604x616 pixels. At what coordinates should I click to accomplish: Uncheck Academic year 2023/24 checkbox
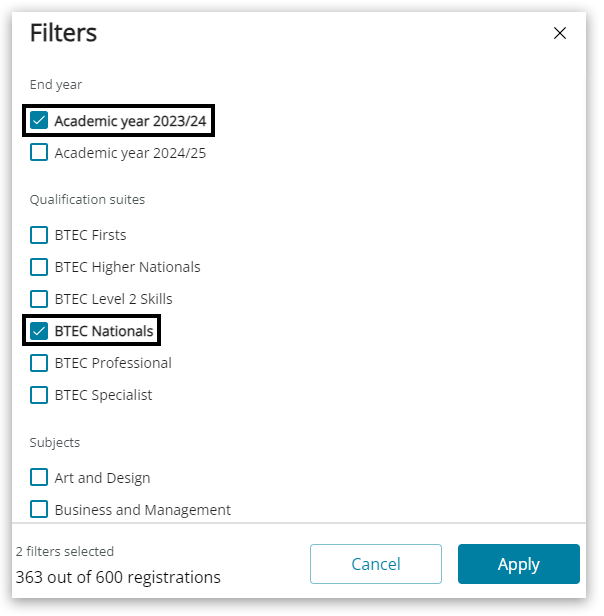[x=39, y=121]
